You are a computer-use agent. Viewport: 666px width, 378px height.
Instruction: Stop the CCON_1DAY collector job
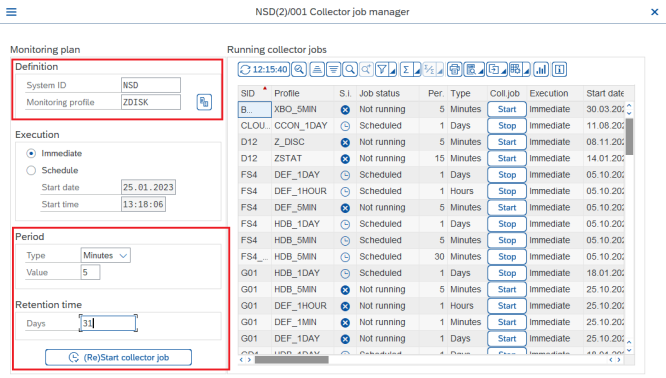point(507,126)
